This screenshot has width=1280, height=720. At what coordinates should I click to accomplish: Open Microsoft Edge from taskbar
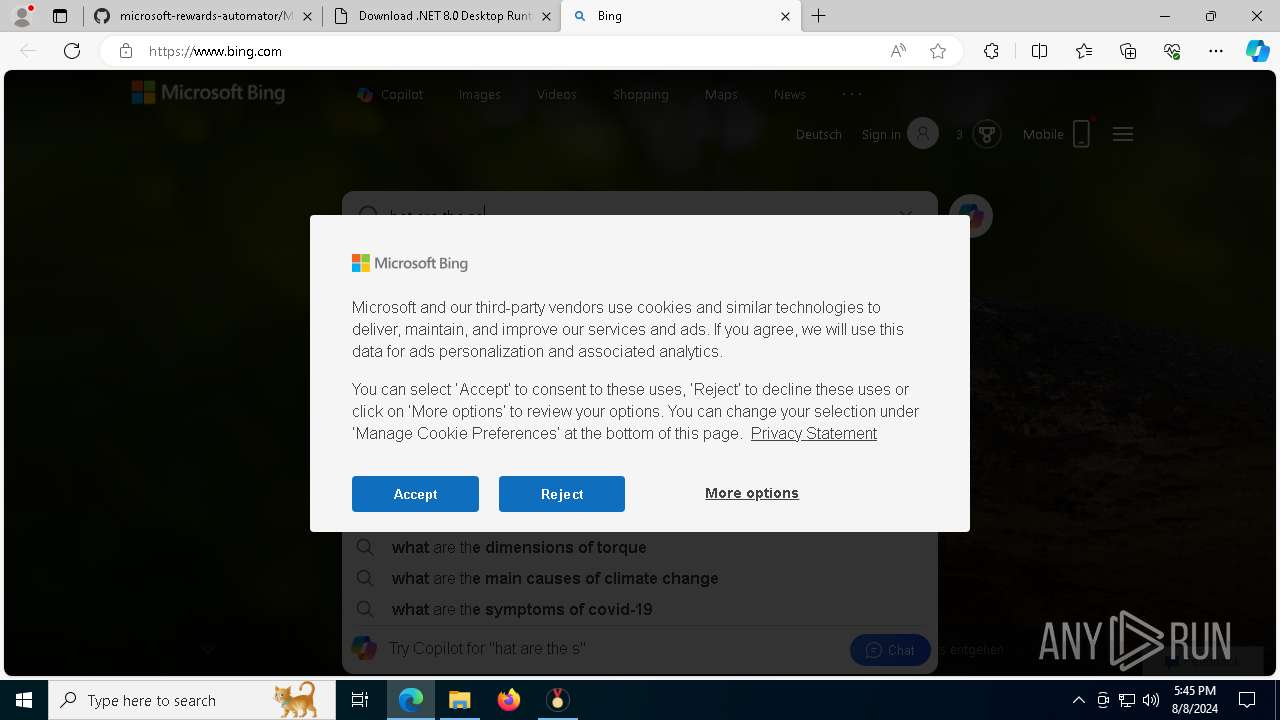411,700
